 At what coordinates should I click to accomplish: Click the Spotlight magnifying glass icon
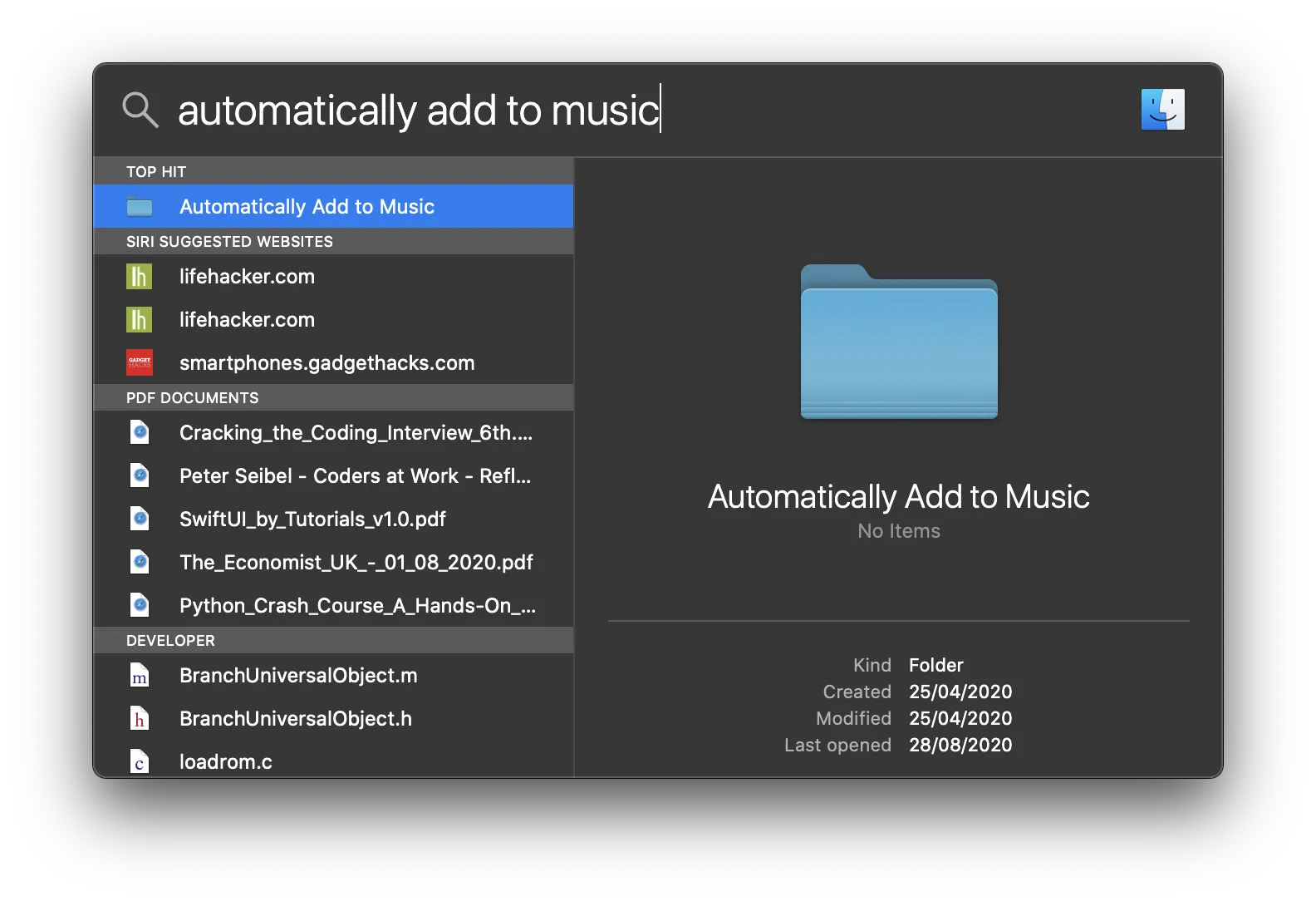[x=140, y=110]
